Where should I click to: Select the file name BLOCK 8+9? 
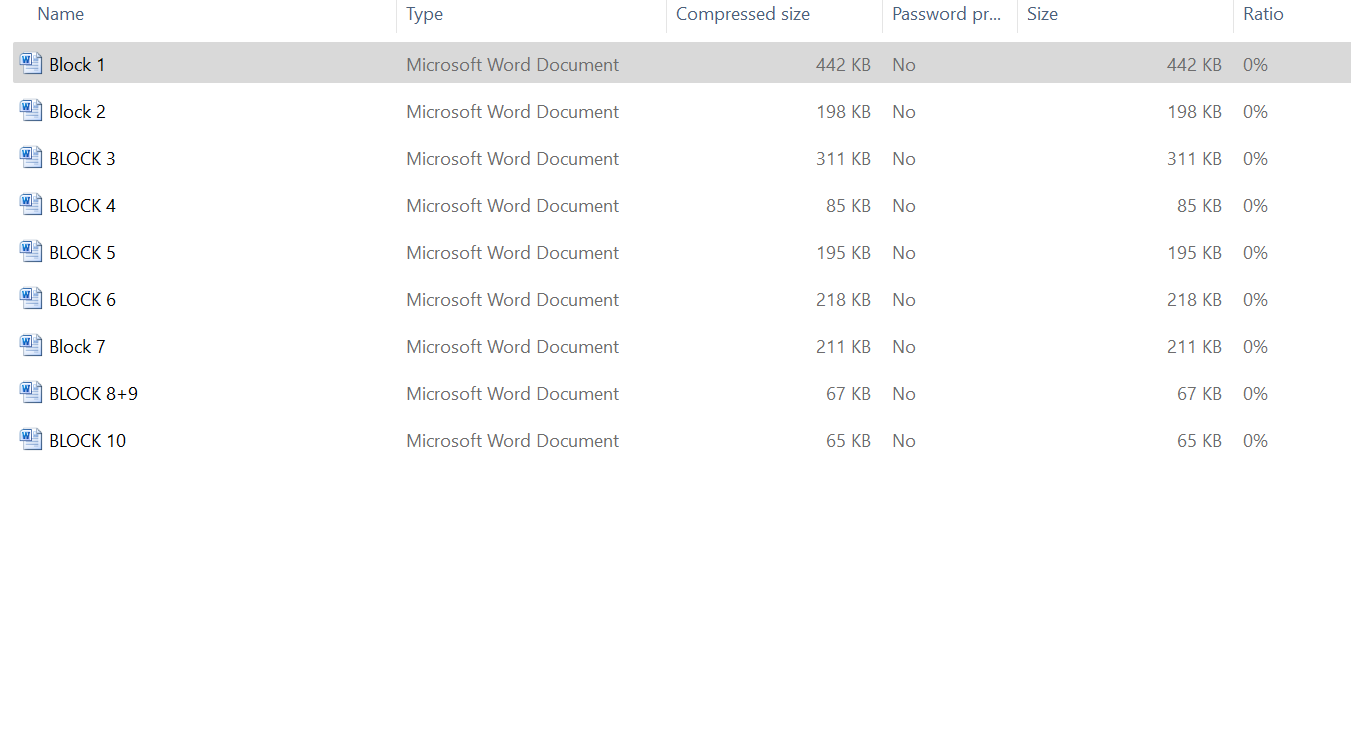tap(93, 394)
